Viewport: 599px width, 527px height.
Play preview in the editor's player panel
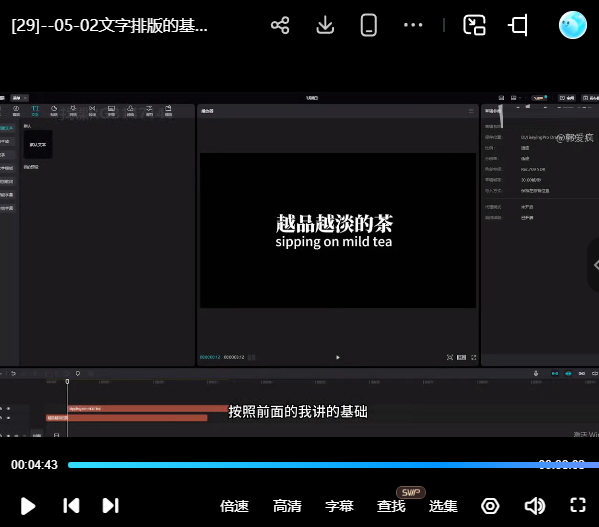pos(338,357)
